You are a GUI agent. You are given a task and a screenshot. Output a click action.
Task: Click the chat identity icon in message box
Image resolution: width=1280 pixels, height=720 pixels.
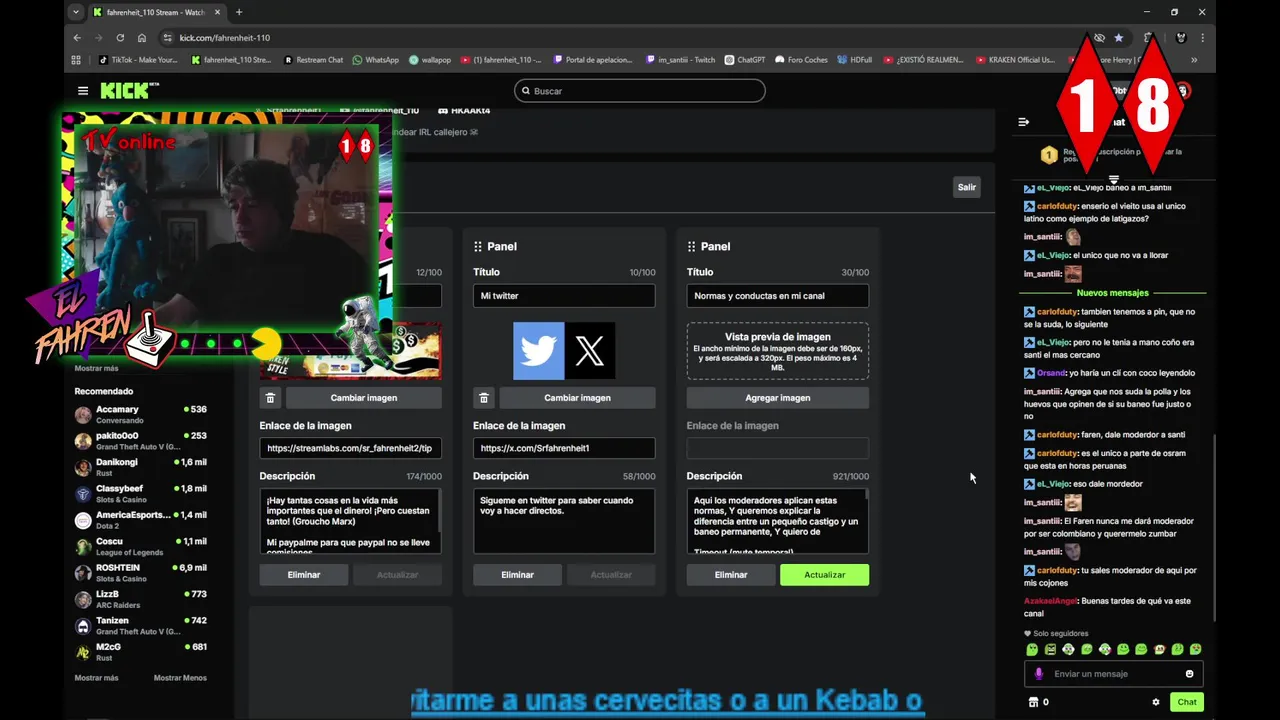pos(1039,674)
